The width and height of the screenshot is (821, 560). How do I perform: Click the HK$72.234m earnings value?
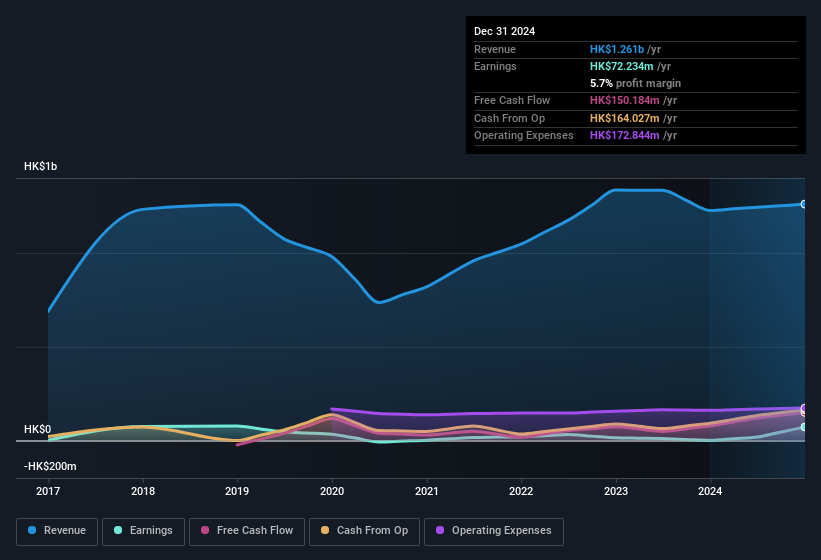pos(622,66)
